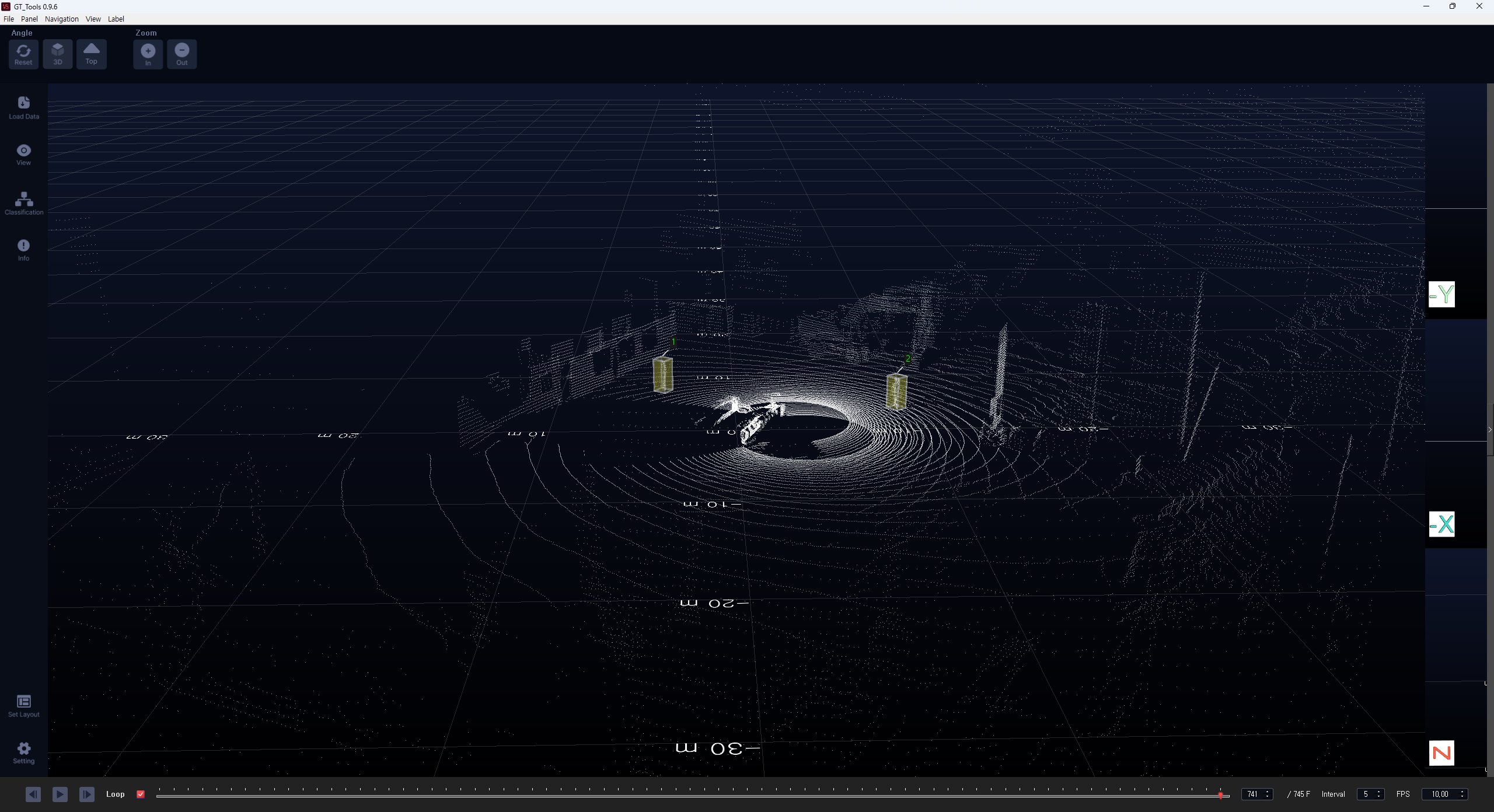Image resolution: width=1494 pixels, height=812 pixels.
Task: Click the Set Layout icon
Action: click(23, 706)
